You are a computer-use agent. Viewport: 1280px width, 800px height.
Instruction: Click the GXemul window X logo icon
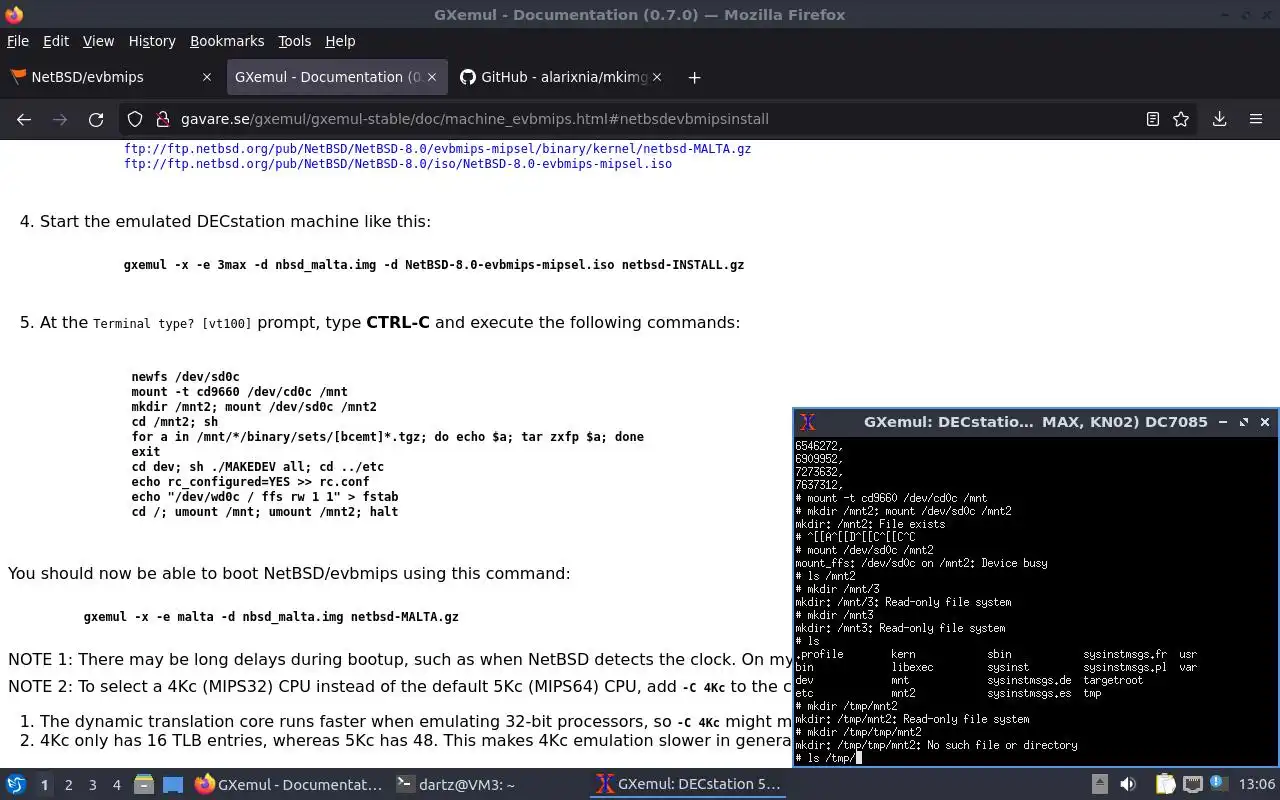coord(808,422)
